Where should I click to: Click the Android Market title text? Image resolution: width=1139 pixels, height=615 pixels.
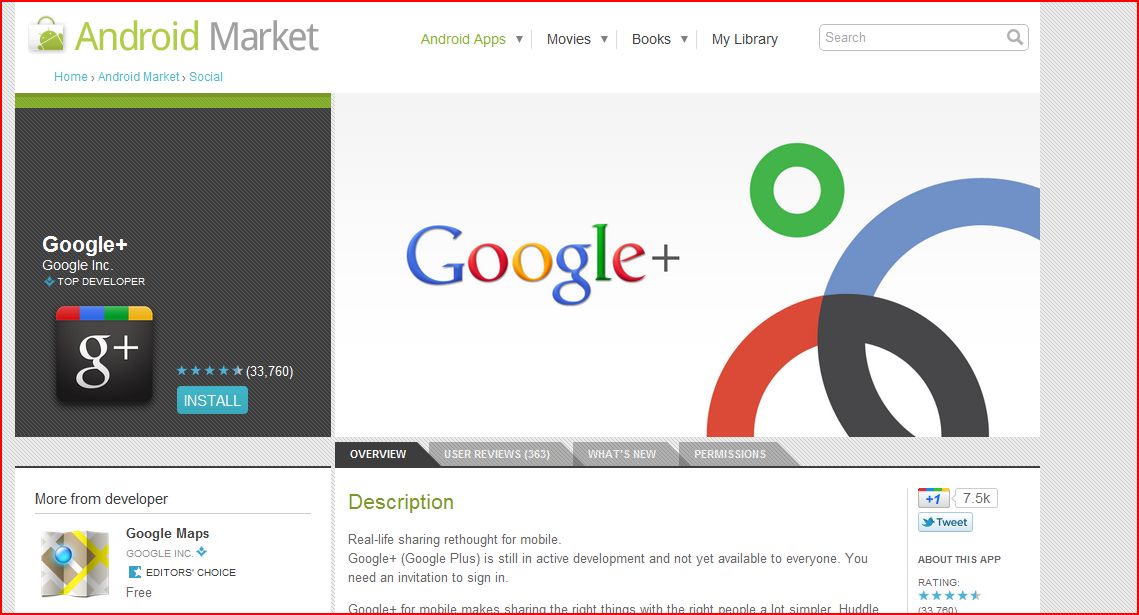[197, 36]
